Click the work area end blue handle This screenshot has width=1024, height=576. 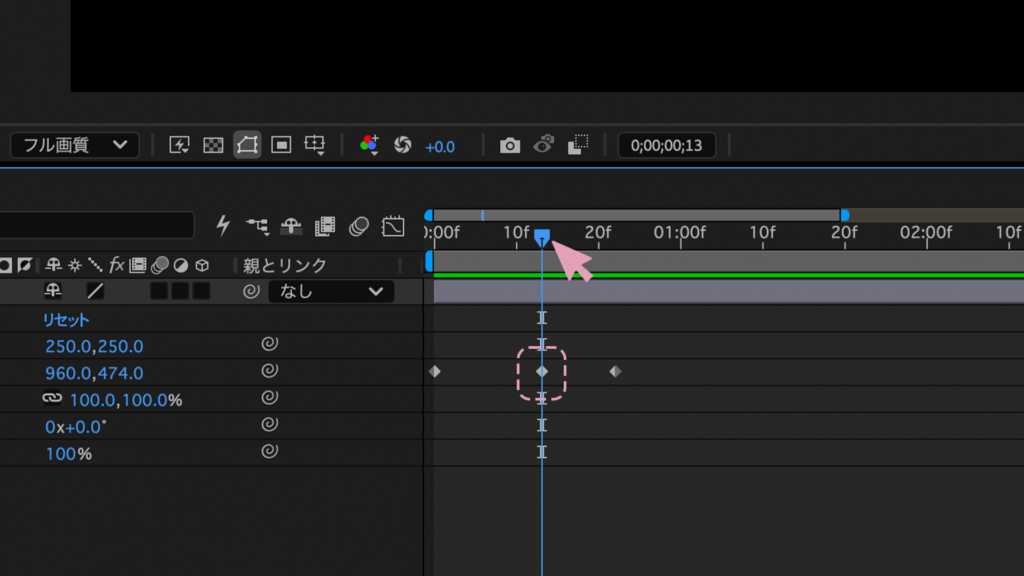[844, 215]
